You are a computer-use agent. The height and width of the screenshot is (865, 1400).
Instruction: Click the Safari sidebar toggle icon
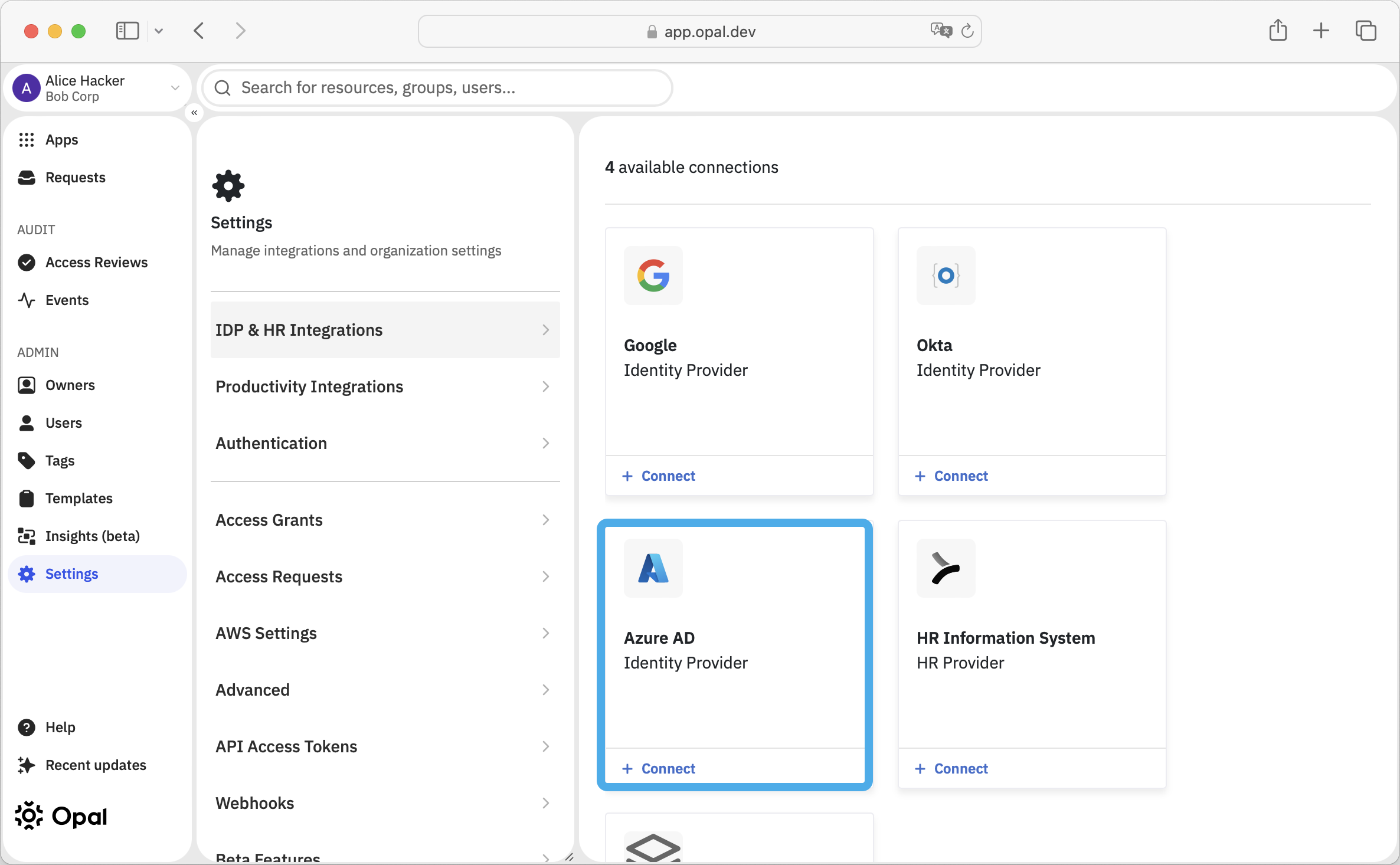point(127,31)
